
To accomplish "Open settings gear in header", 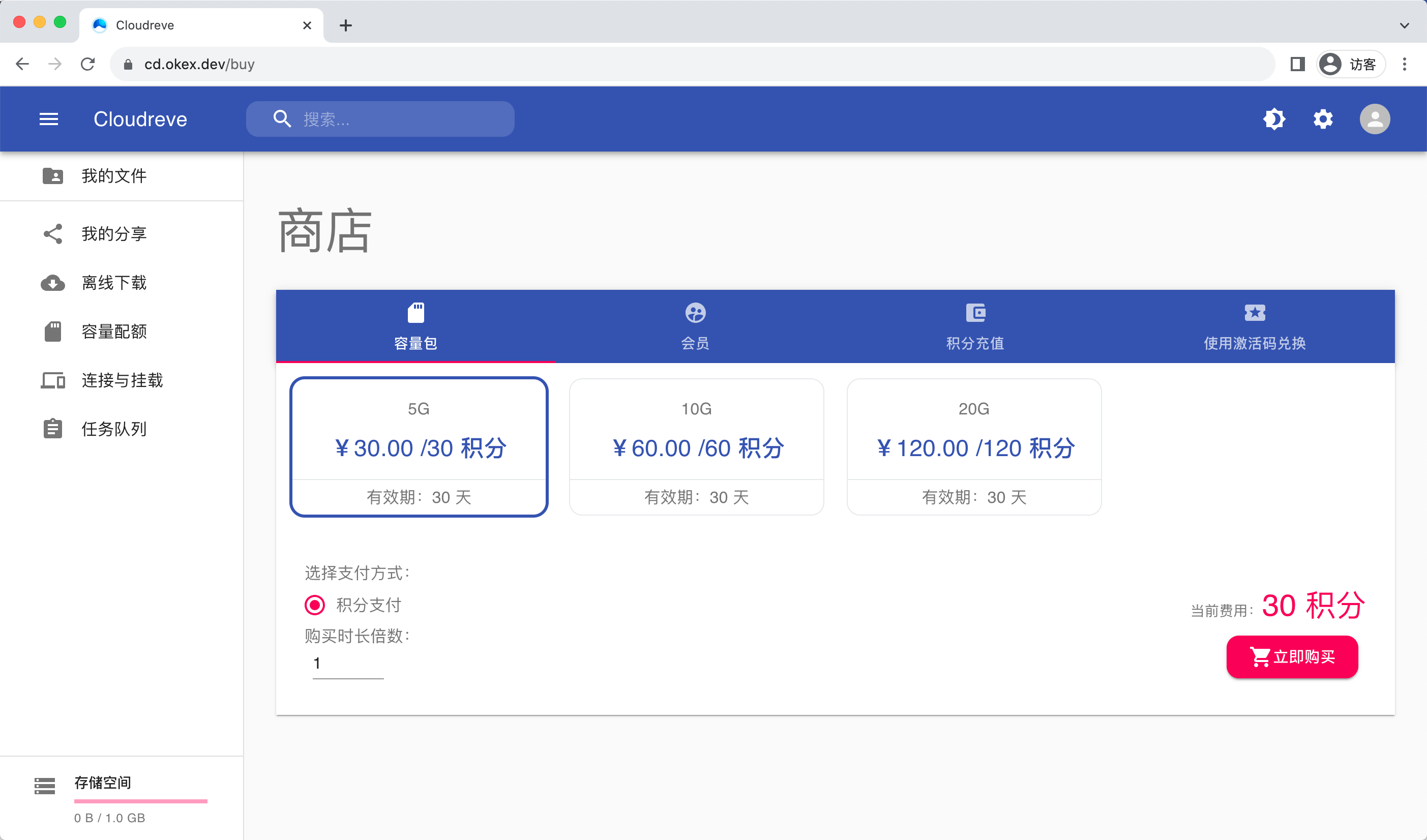I will tap(1323, 119).
